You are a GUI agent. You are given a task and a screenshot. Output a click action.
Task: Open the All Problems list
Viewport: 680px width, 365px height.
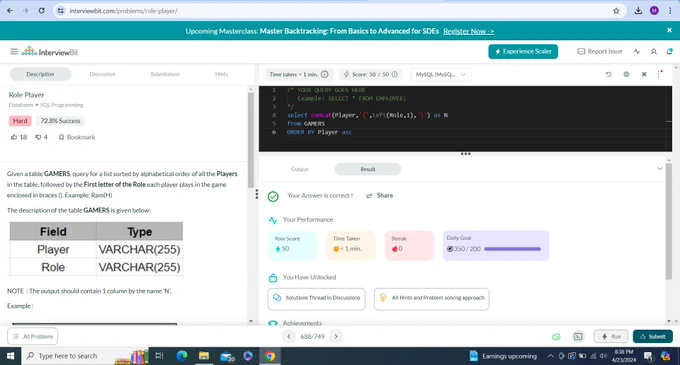33,336
